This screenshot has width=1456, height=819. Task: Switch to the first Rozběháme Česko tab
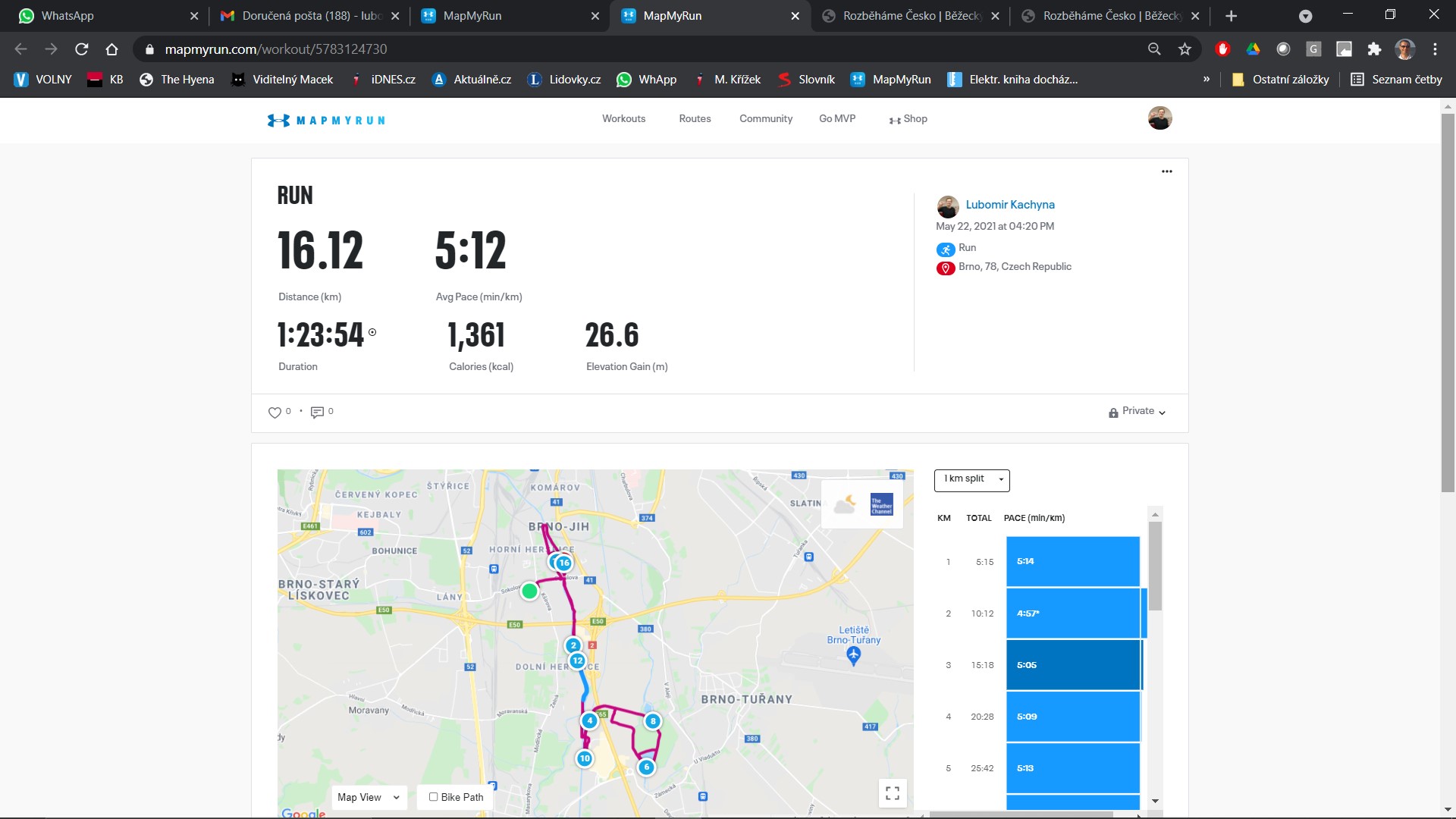coord(910,16)
